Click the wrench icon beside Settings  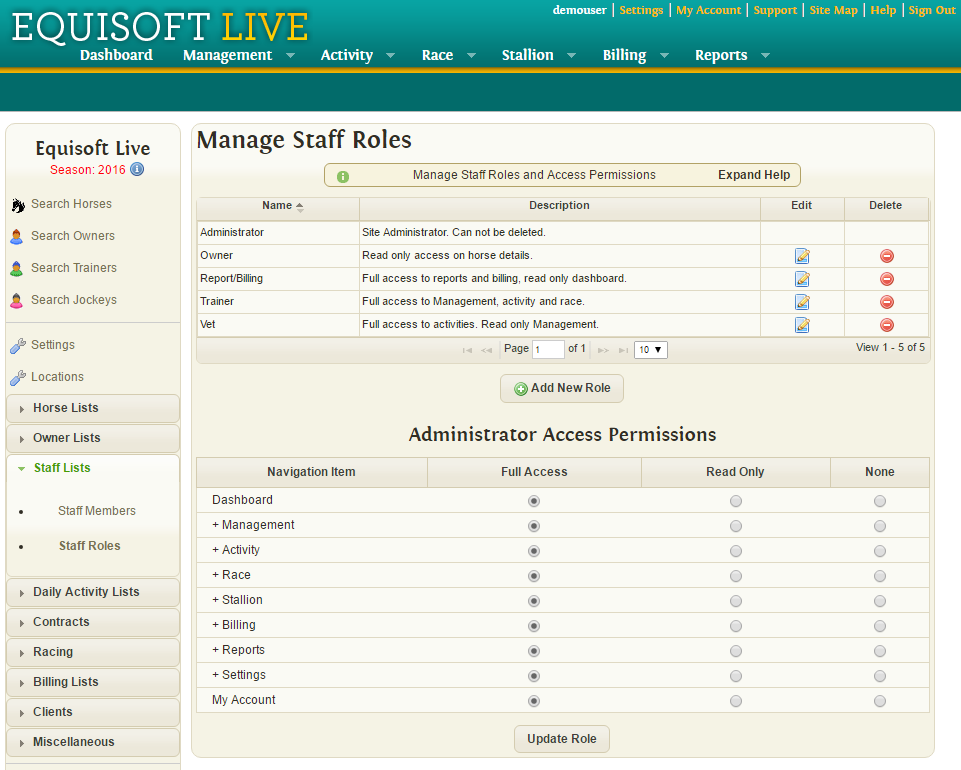18,346
